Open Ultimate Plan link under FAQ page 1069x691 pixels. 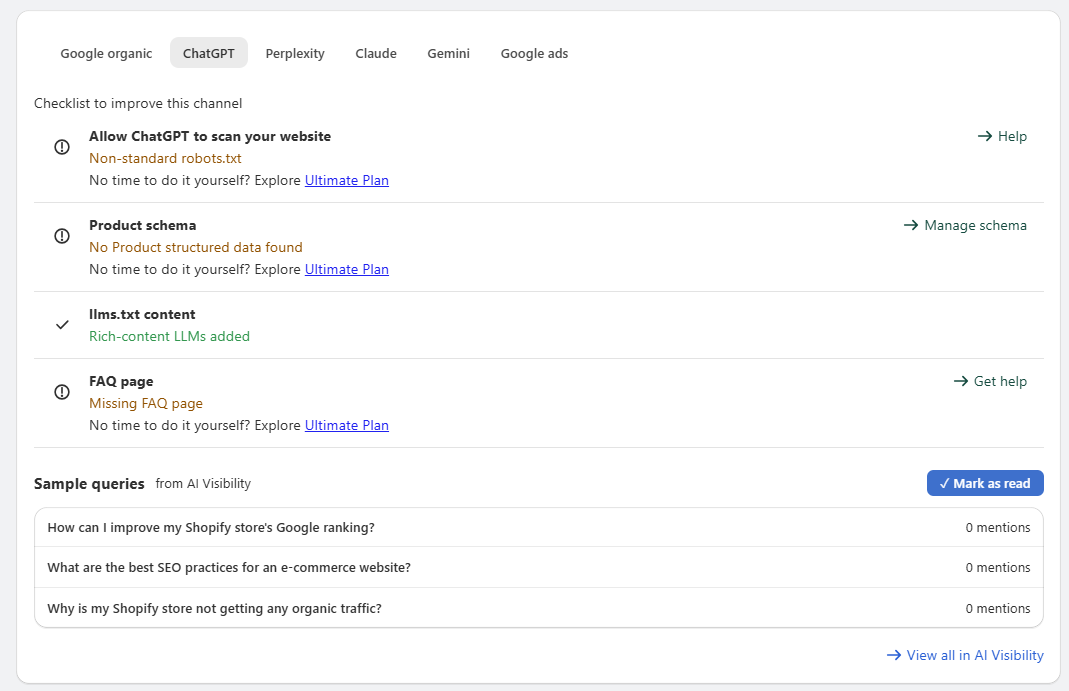click(346, 425)
